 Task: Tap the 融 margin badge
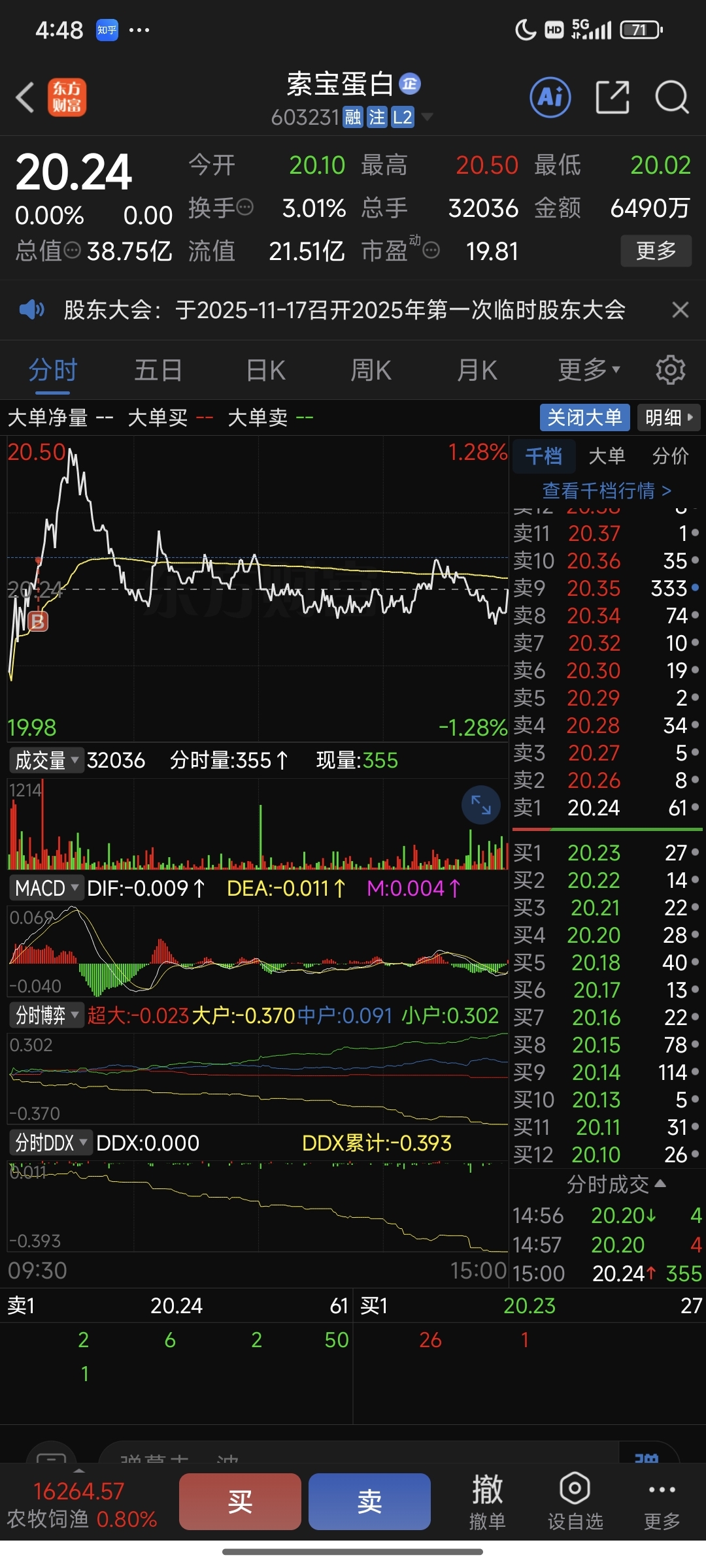click(353, 117)
